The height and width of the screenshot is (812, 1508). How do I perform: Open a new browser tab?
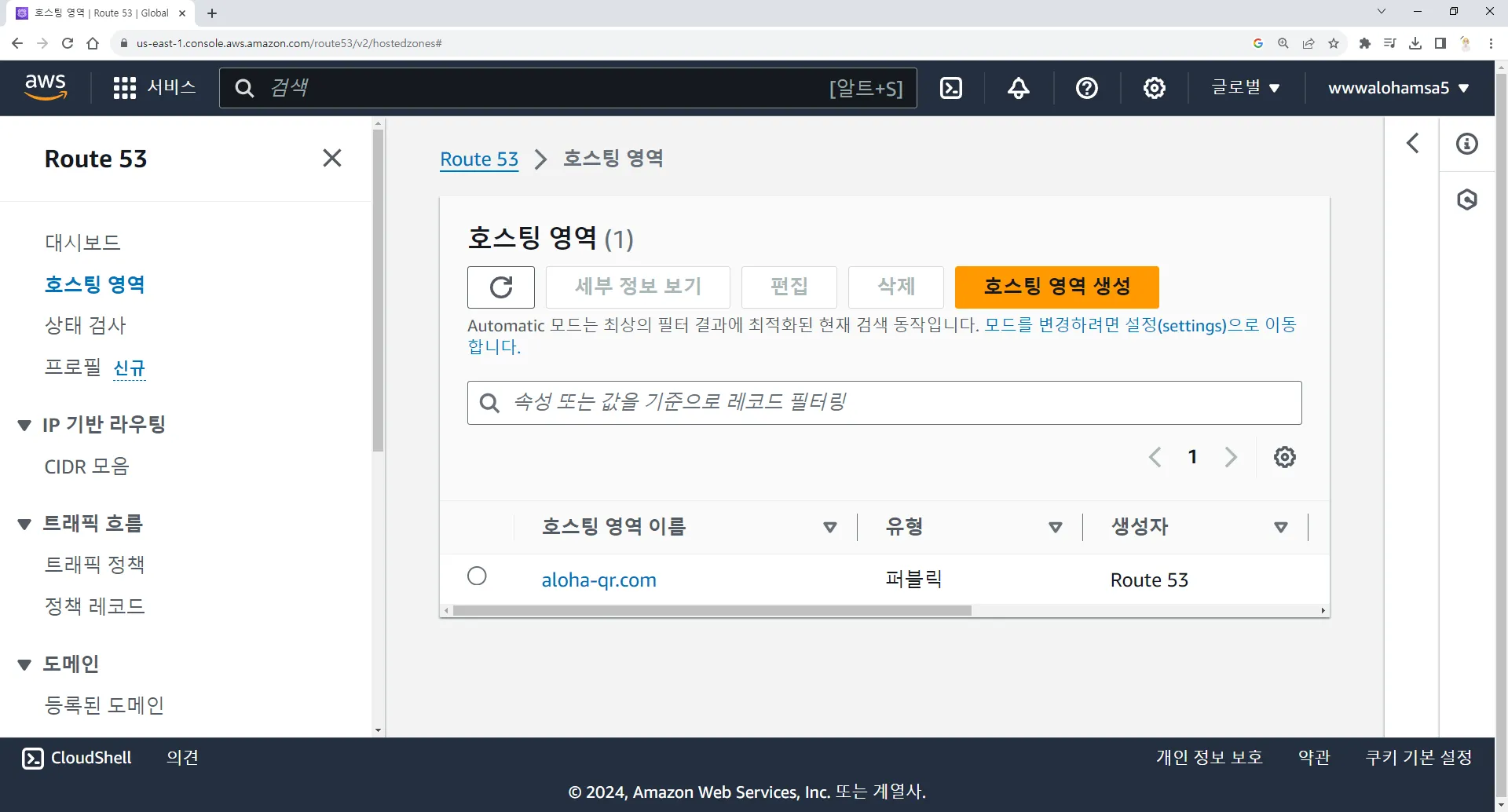(x=212, y=13)
